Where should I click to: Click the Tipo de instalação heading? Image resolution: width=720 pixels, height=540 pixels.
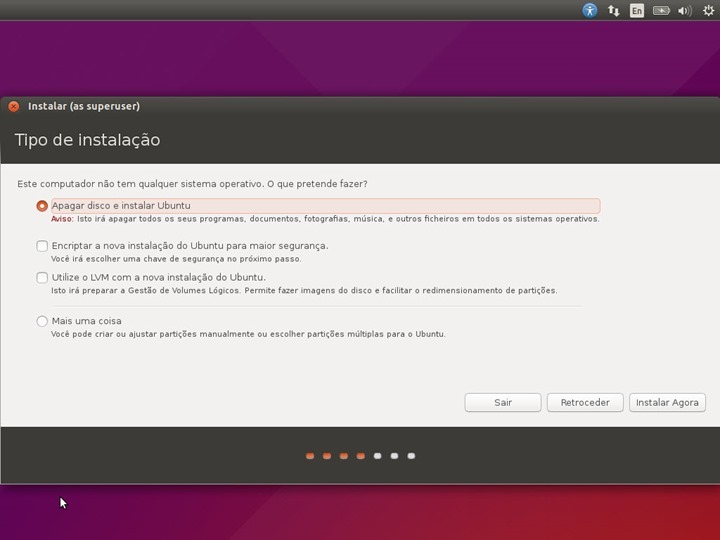87,140
